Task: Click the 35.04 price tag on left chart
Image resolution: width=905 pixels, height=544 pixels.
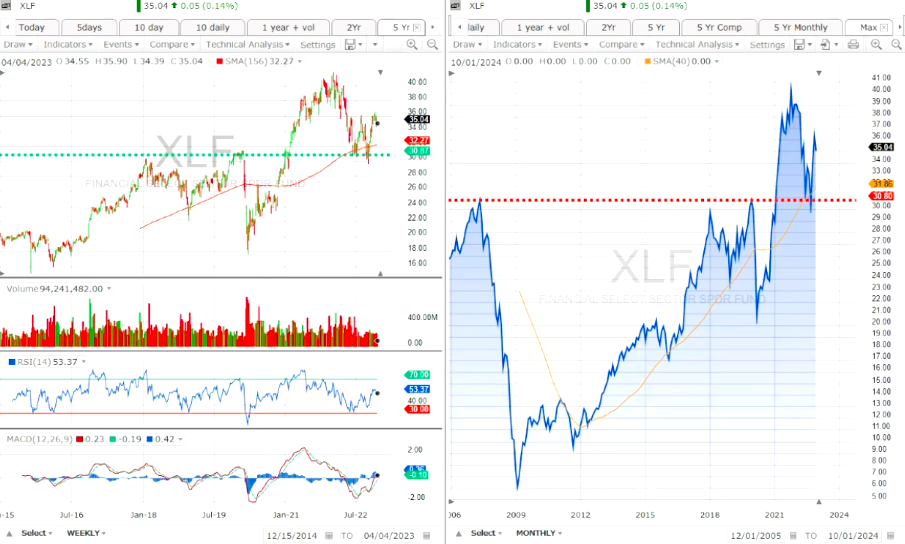Action: (418, 119)
